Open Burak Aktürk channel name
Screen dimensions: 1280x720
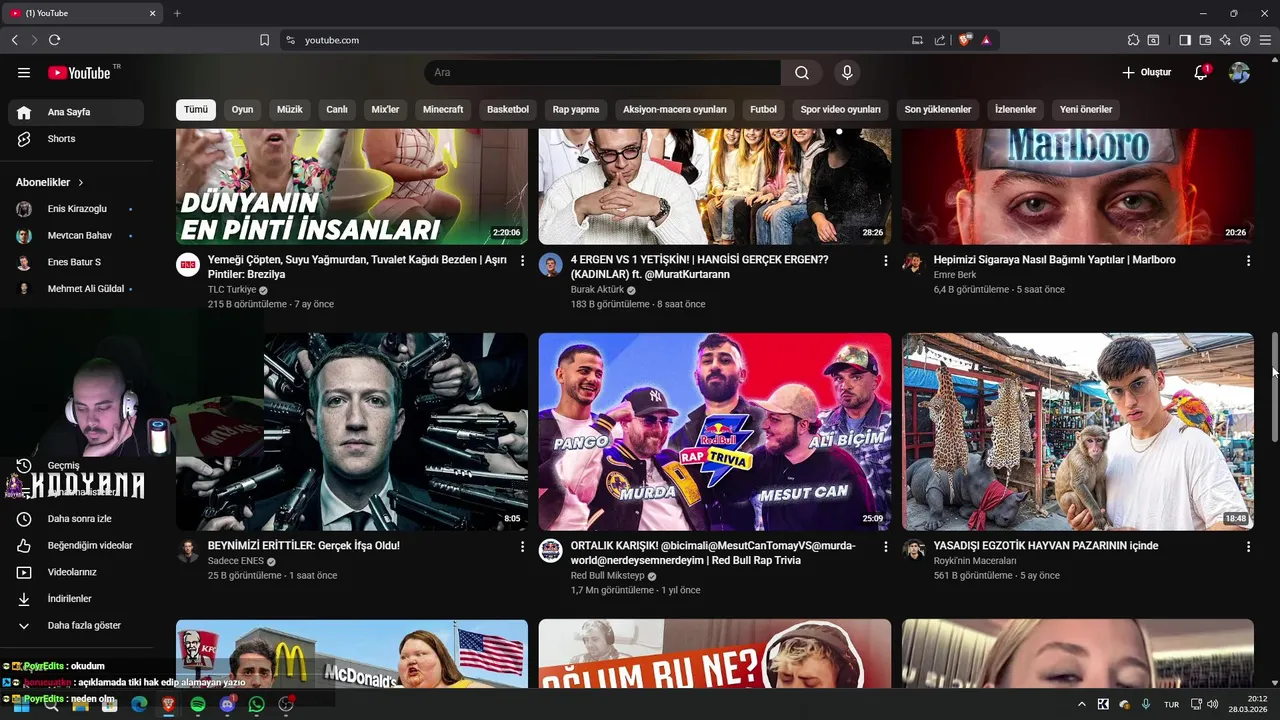597,290
